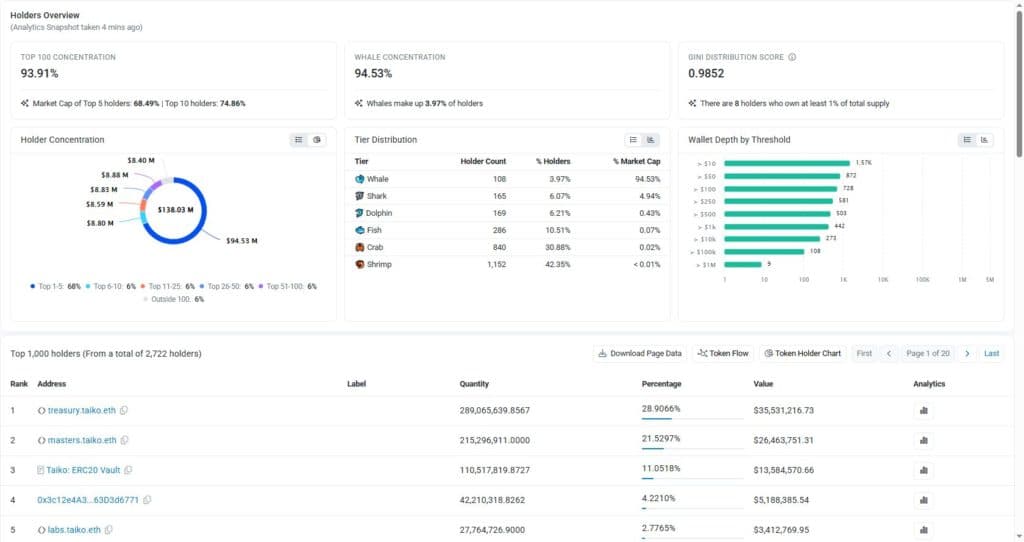Click percentage 11.0518%
Screen dimensions: 1024x542
(x=661, y=468)
